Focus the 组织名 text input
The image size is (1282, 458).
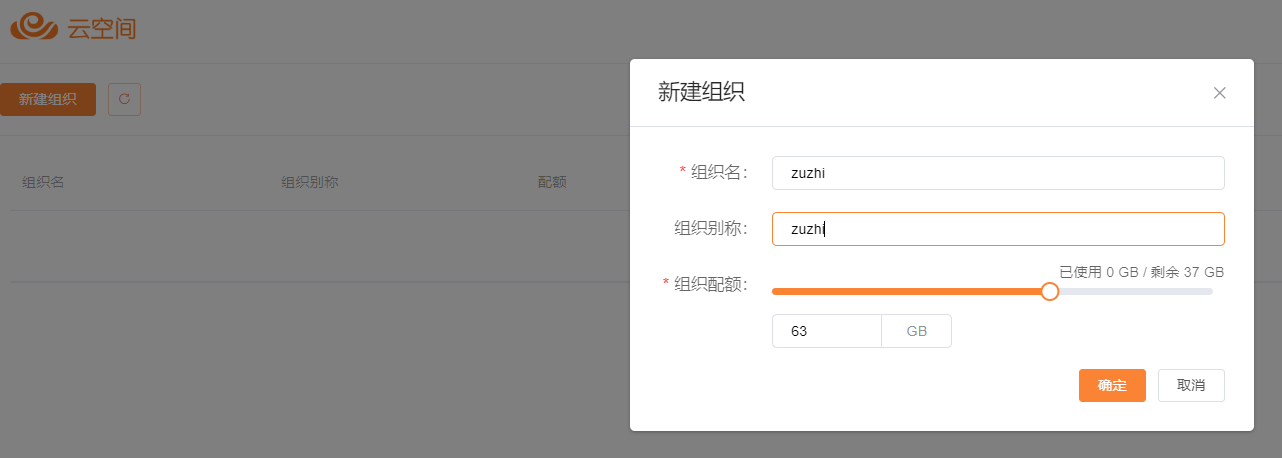998,173
